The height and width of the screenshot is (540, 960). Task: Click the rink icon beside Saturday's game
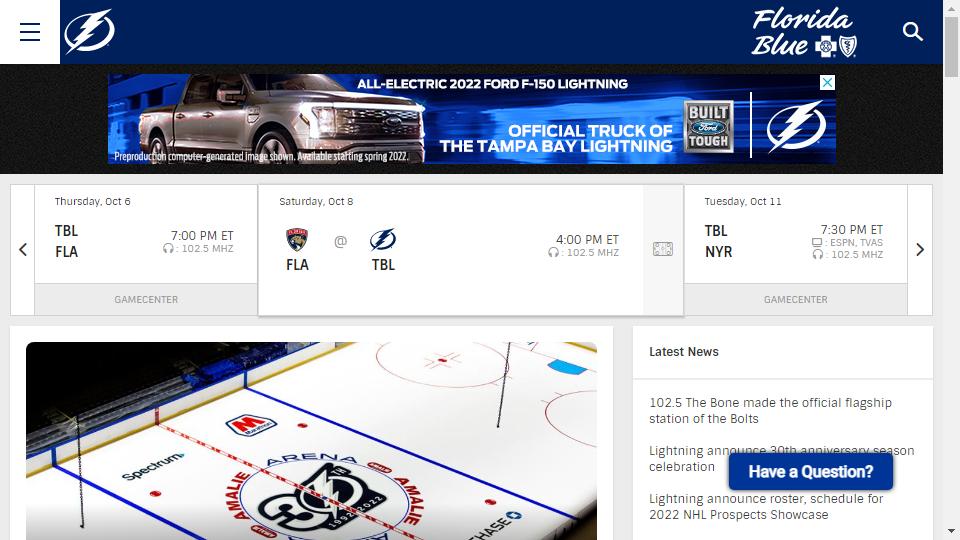tap(663, 249)
